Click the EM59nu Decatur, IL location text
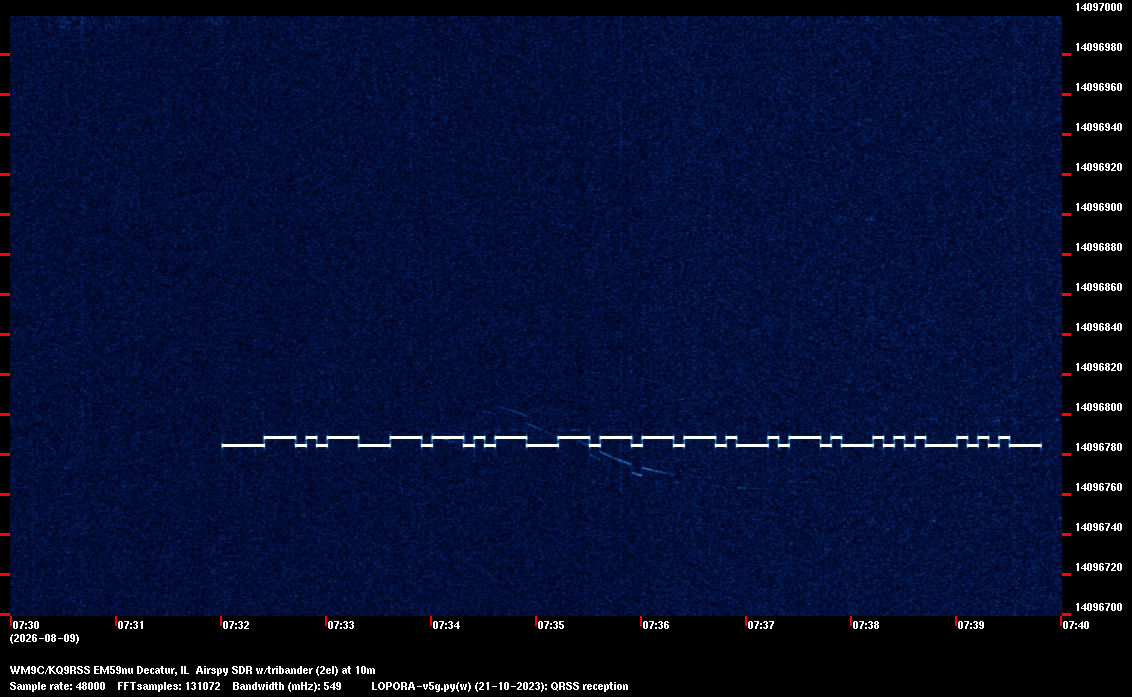This screenshot has height=697, width=1132. (x=142, y=670)
